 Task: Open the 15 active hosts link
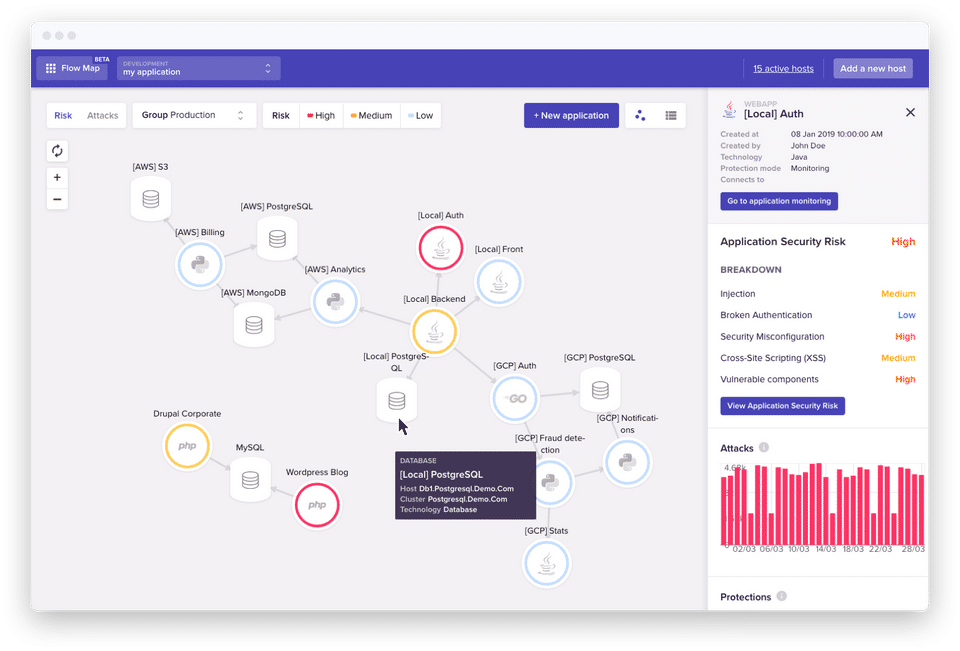click(x=783, y=69)
